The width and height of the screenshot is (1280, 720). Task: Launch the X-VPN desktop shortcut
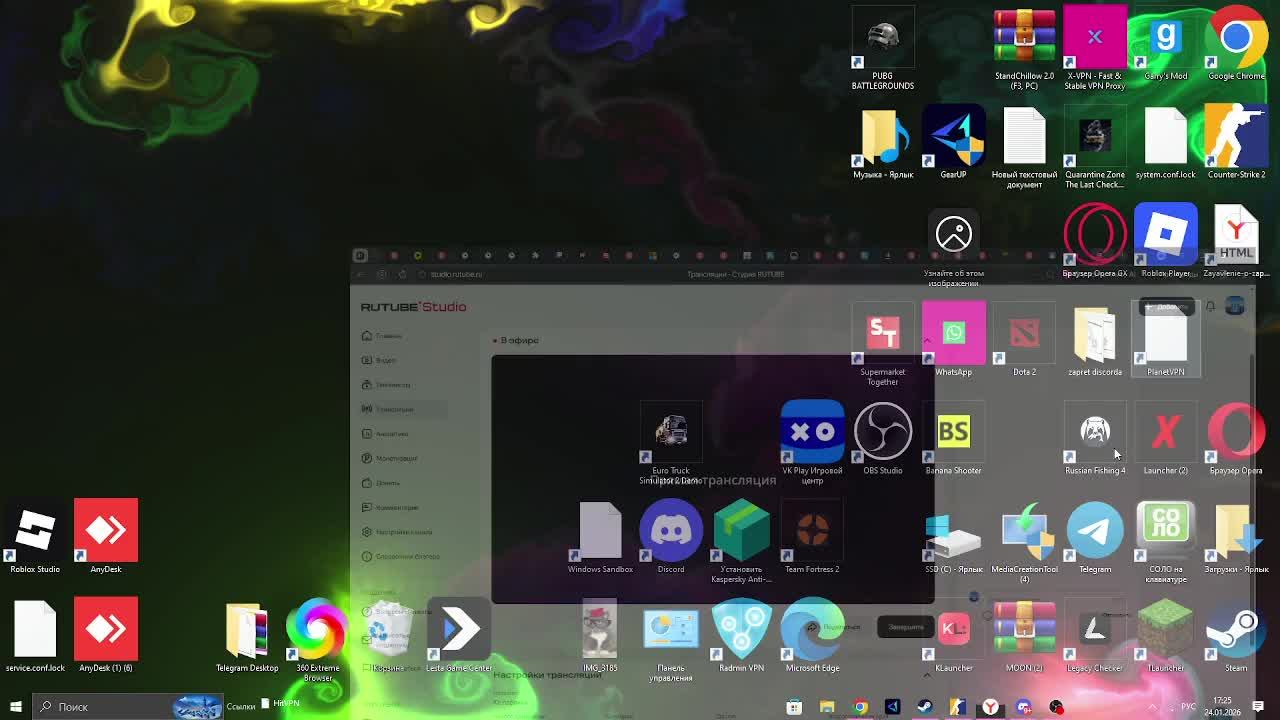tap(1095, 38)
